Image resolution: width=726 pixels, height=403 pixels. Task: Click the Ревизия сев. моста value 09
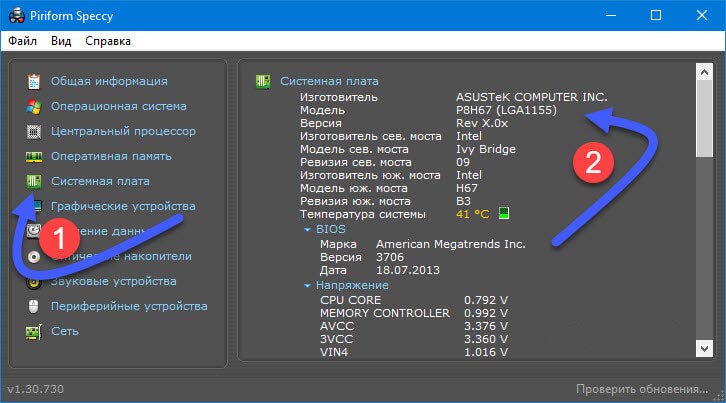pos(463,162)
